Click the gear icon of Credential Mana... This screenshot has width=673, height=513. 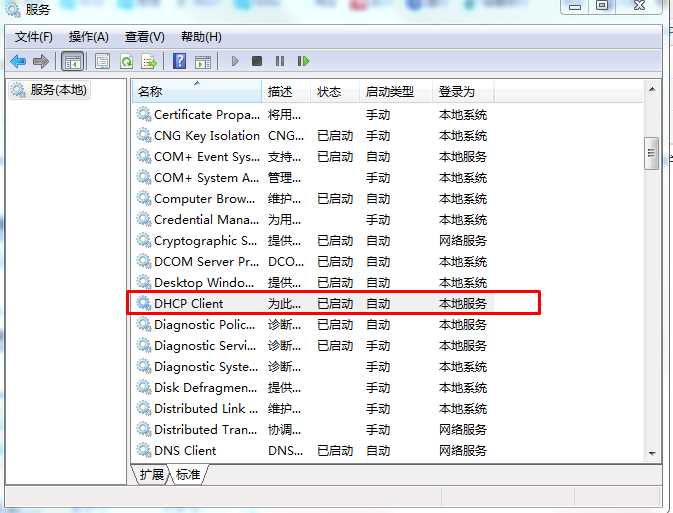[x=144, y=219]
